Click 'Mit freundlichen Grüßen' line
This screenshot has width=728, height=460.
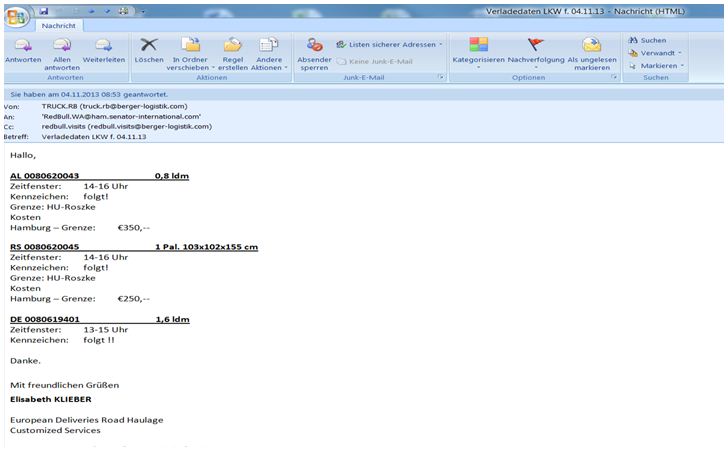tap(65, 385)
